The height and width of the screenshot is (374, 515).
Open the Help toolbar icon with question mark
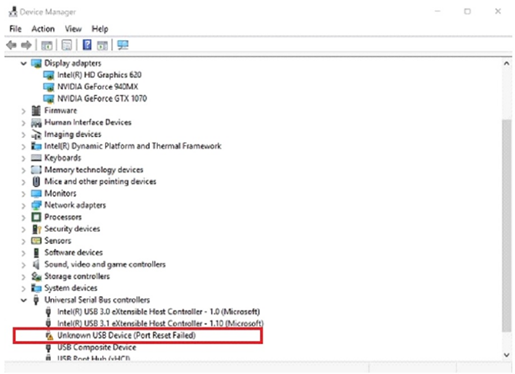[87, 45]
